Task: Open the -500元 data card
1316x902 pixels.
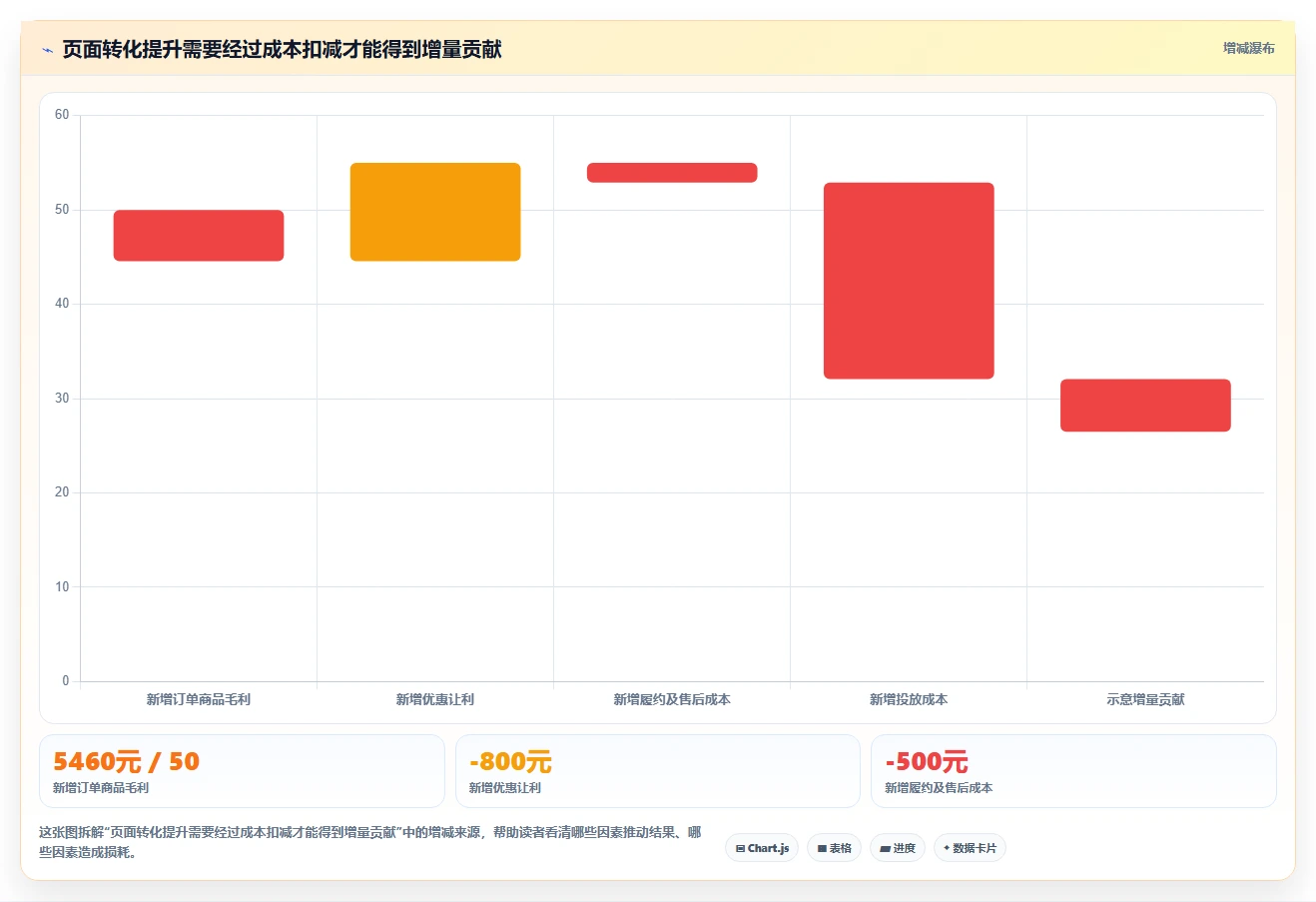Action: point(1073,771)
